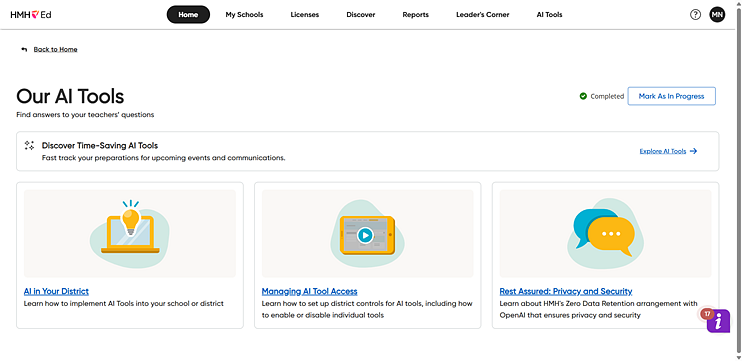Click 'Learn how to set up district controls' description

(x=367, y=309)
